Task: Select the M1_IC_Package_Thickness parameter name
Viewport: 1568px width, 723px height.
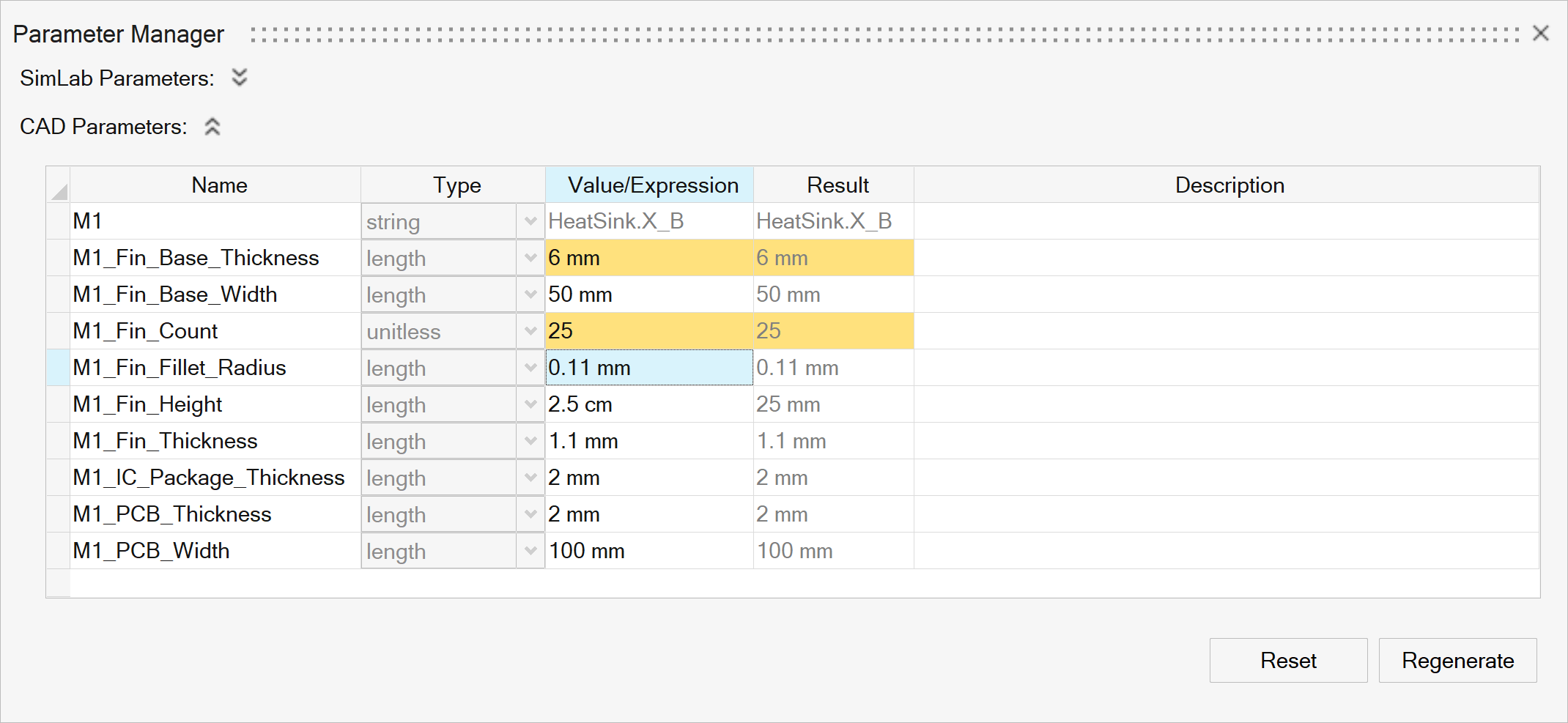Action: click(x=209, y=478)
